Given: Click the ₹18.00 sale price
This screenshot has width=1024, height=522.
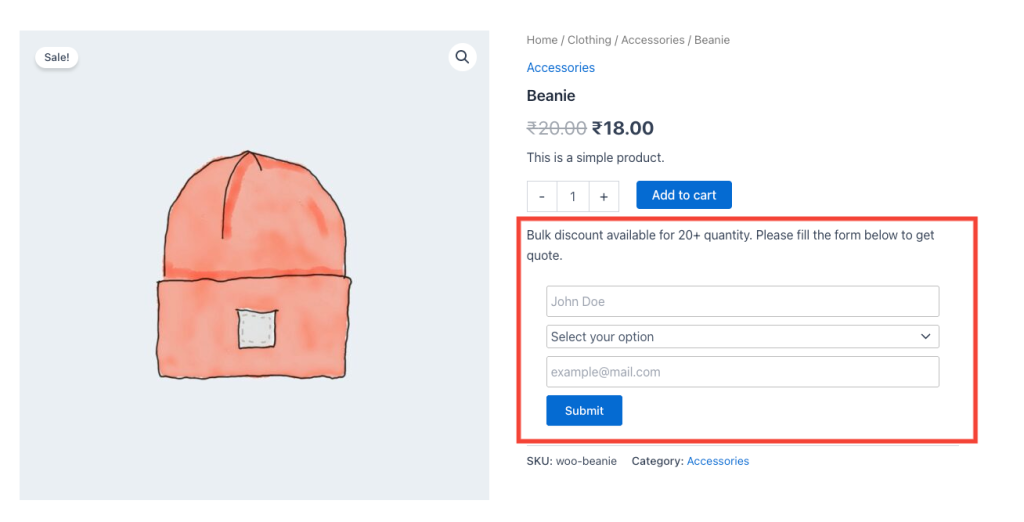Looking at the screenshot, I should coord(623,128).
